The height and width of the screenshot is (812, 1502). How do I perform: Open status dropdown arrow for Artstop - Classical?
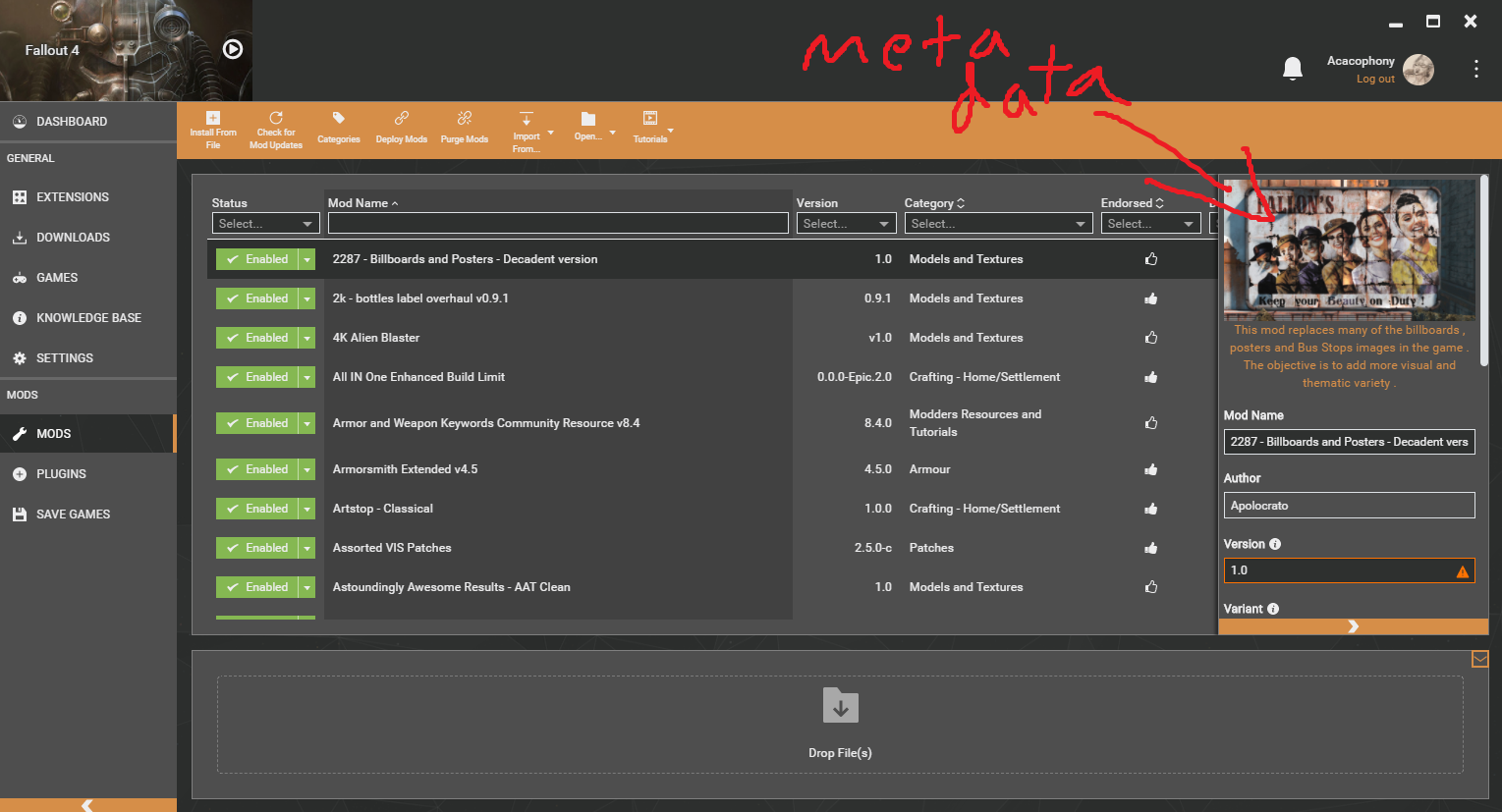(x=307, y=509)
